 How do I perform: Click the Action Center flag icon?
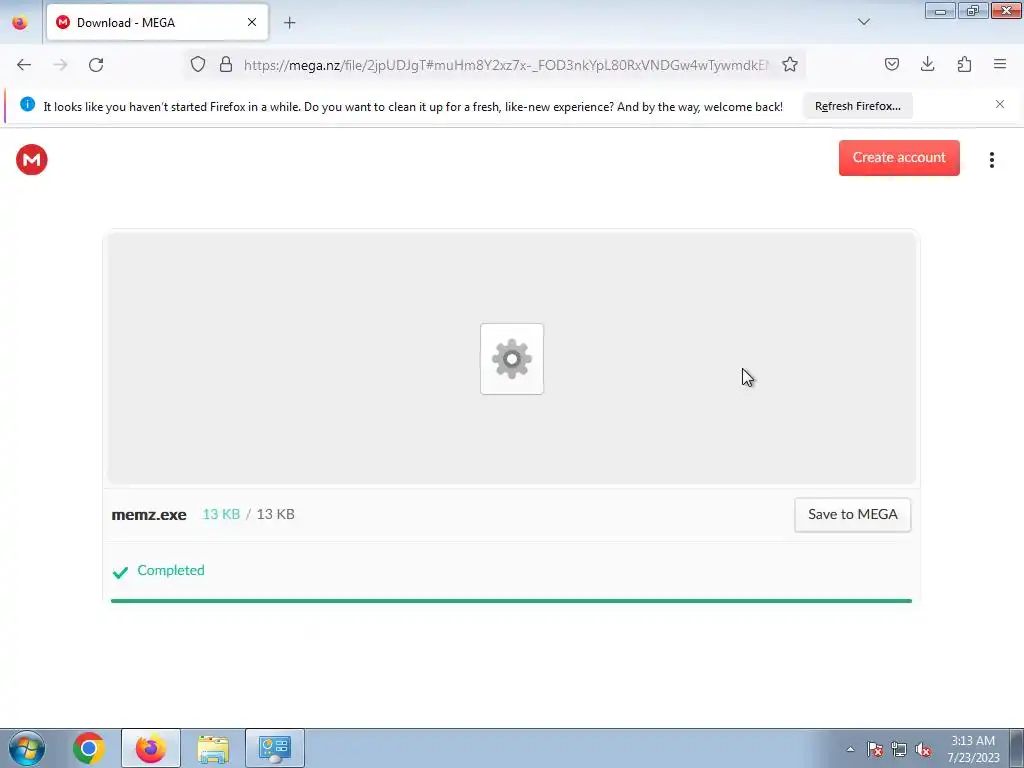pyautogui.click(x=875, y=749)
